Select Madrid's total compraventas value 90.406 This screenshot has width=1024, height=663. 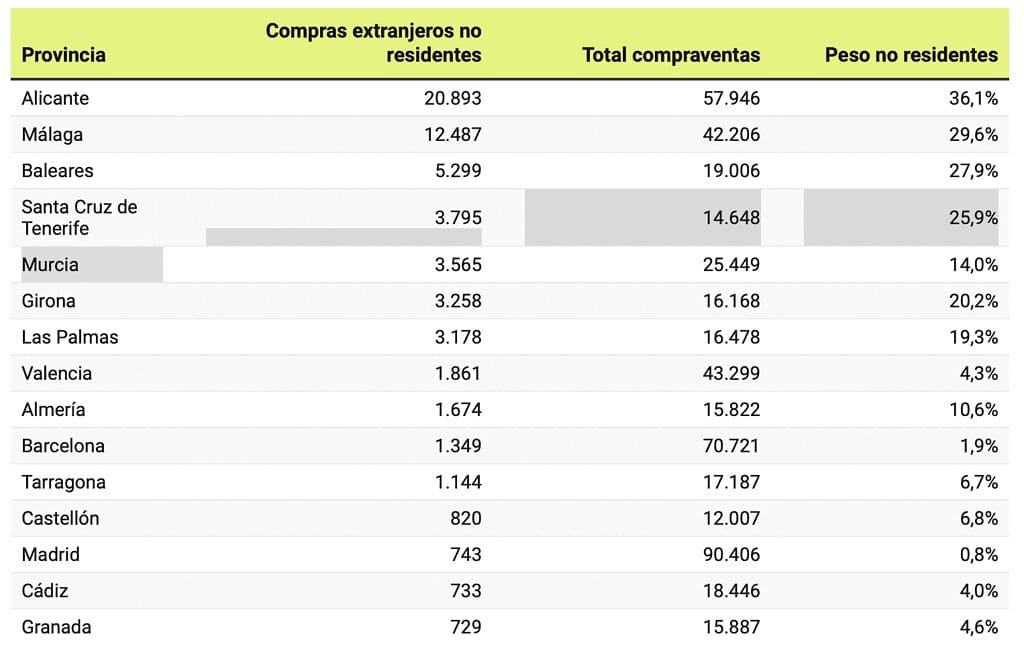coord(730,554)
